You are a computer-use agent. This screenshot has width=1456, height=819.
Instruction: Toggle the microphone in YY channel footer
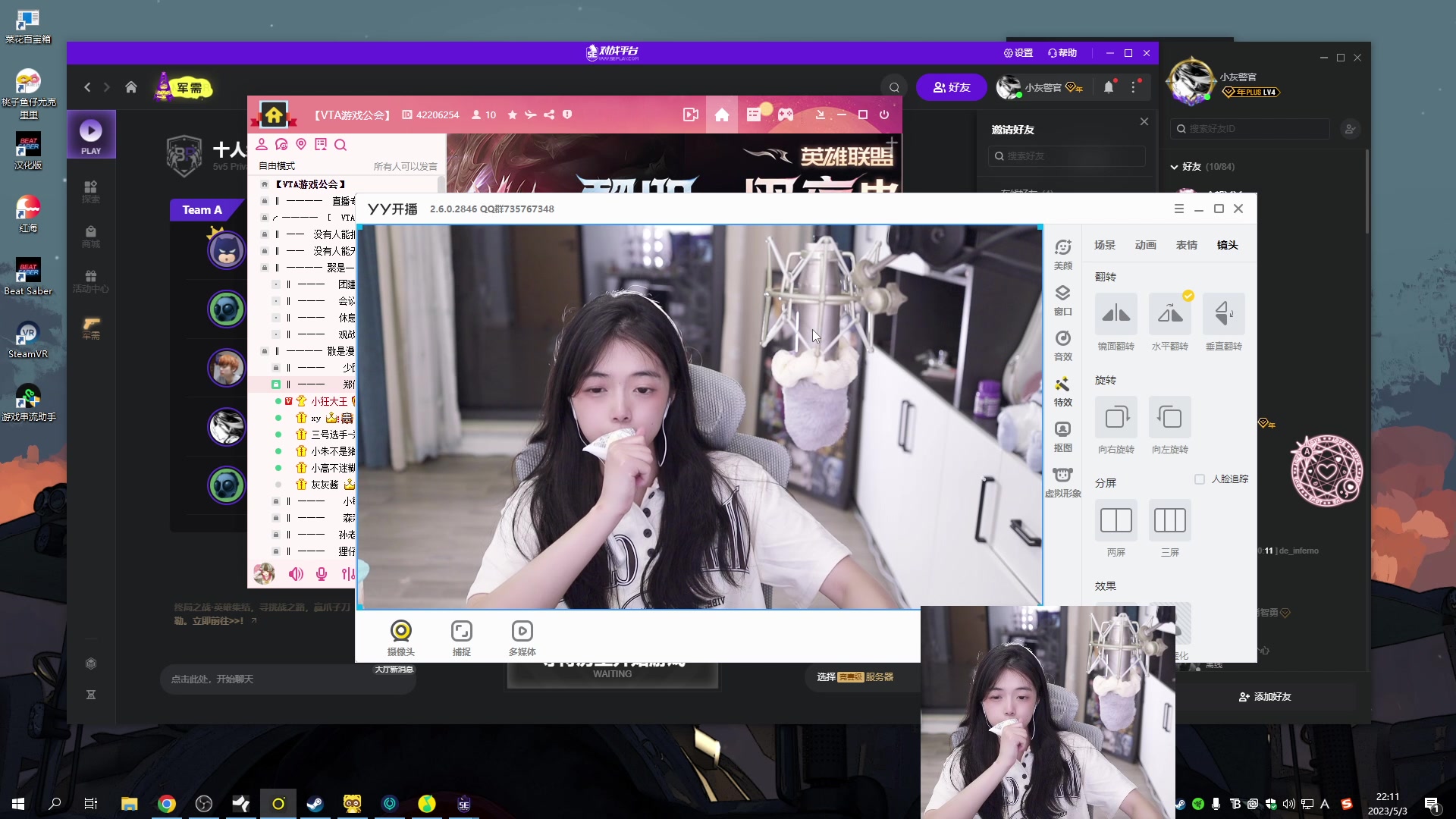pos(322,574)
